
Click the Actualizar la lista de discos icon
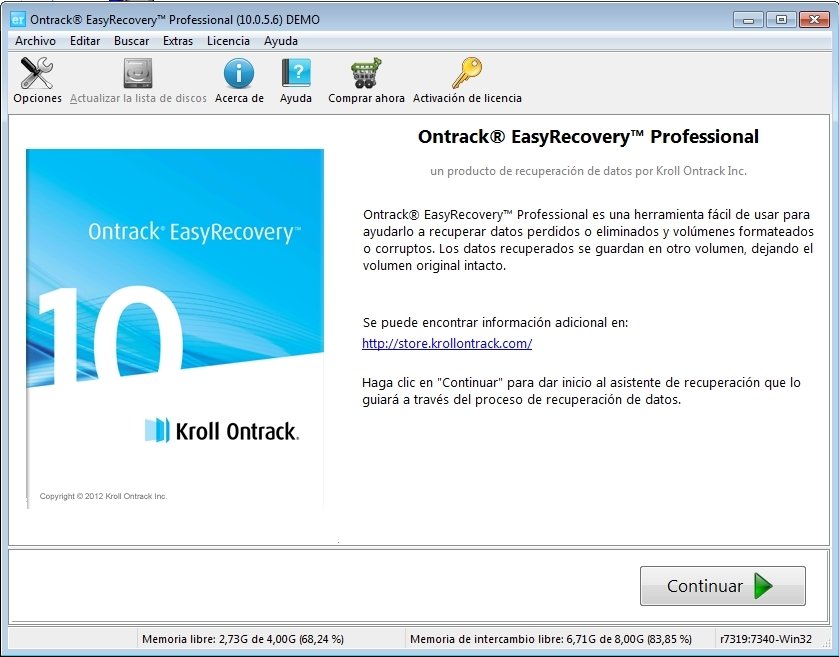[138, 73]
